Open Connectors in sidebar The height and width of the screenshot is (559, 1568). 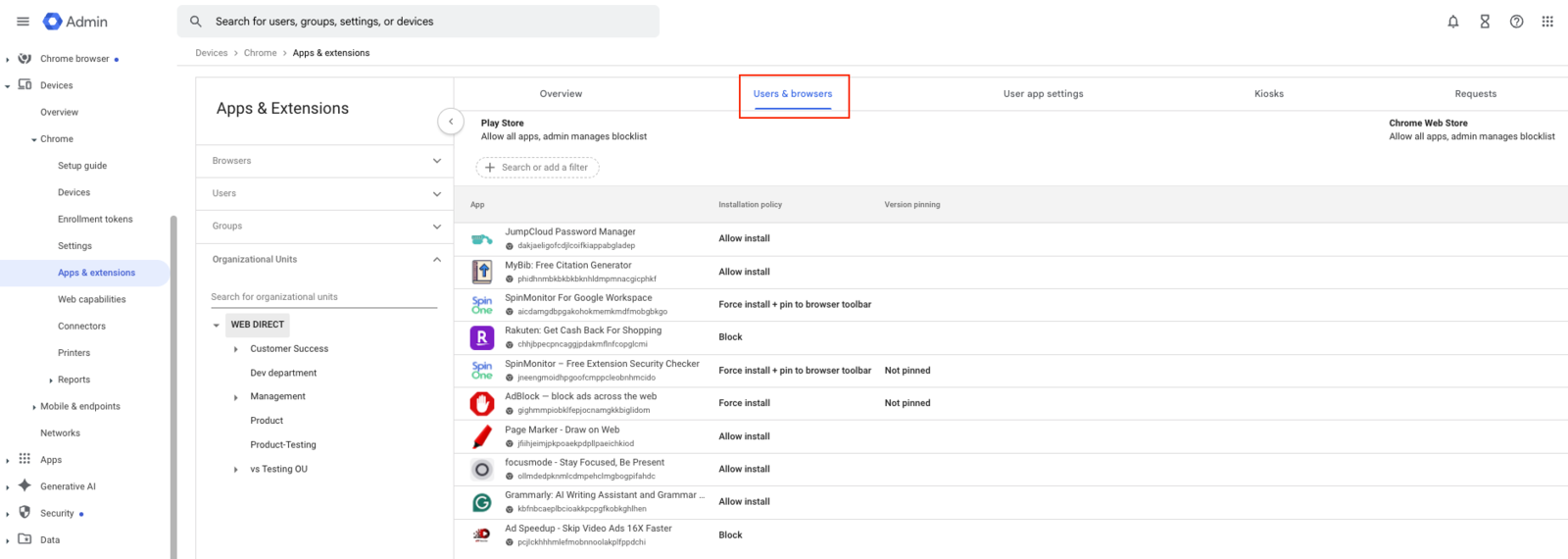click(81, 327)
